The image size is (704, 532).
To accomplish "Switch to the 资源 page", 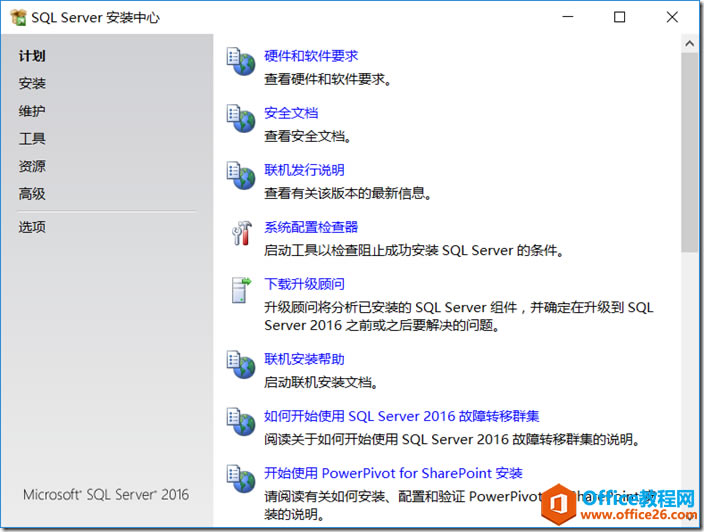I will coord(32,167).
